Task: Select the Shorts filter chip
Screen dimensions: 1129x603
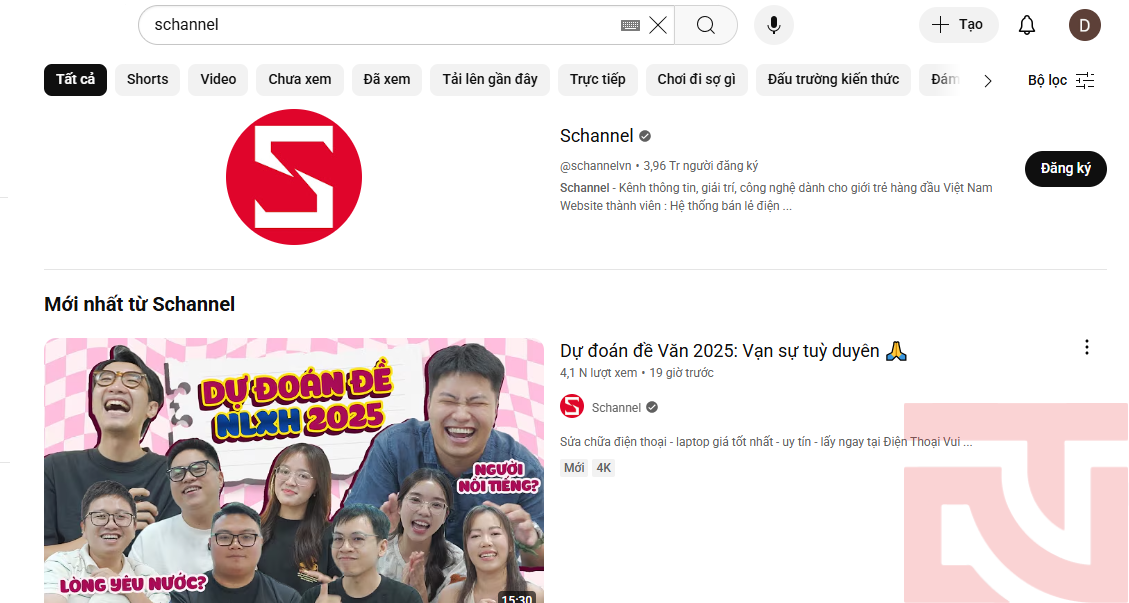Action: point(148,79)
